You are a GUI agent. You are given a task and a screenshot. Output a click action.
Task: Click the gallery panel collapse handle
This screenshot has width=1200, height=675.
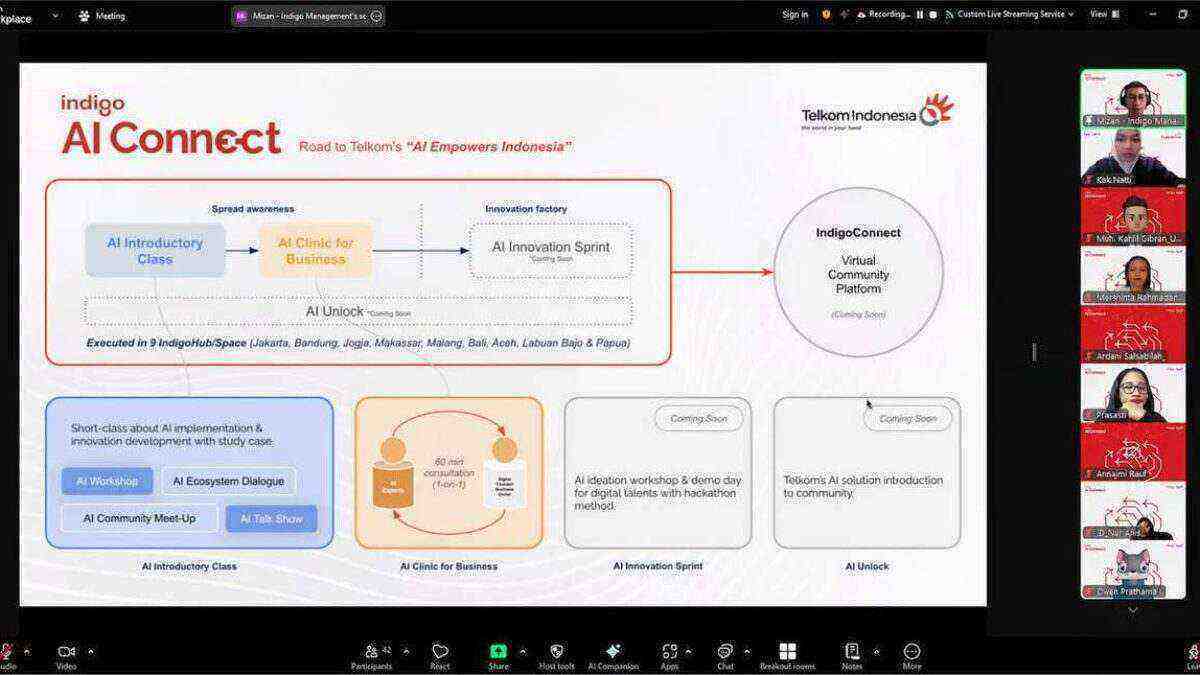pyautogui.click(x=1034, y=352)
